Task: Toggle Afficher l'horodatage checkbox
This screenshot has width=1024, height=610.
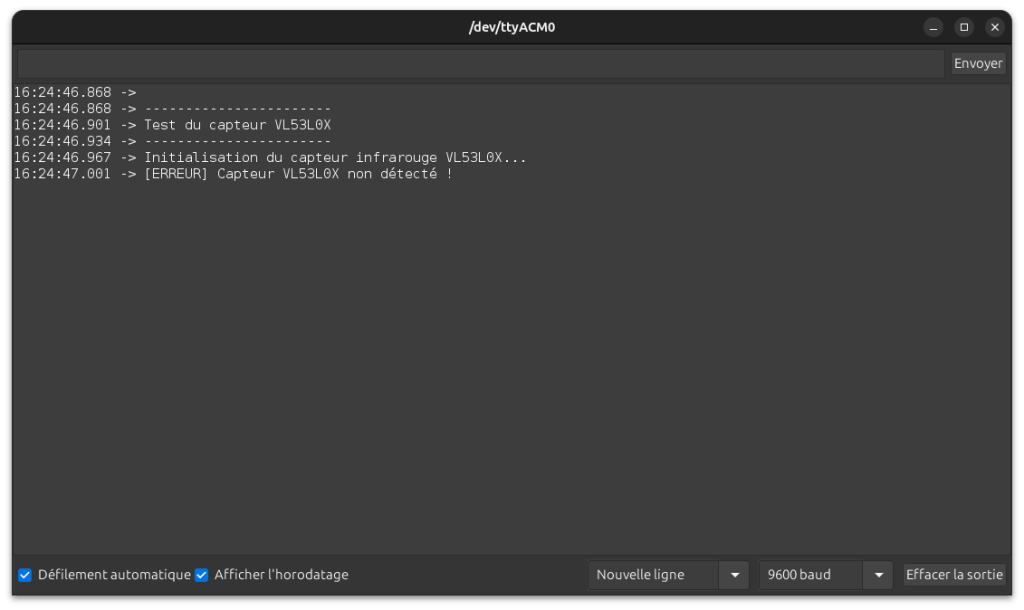Action: pos(202,575)
